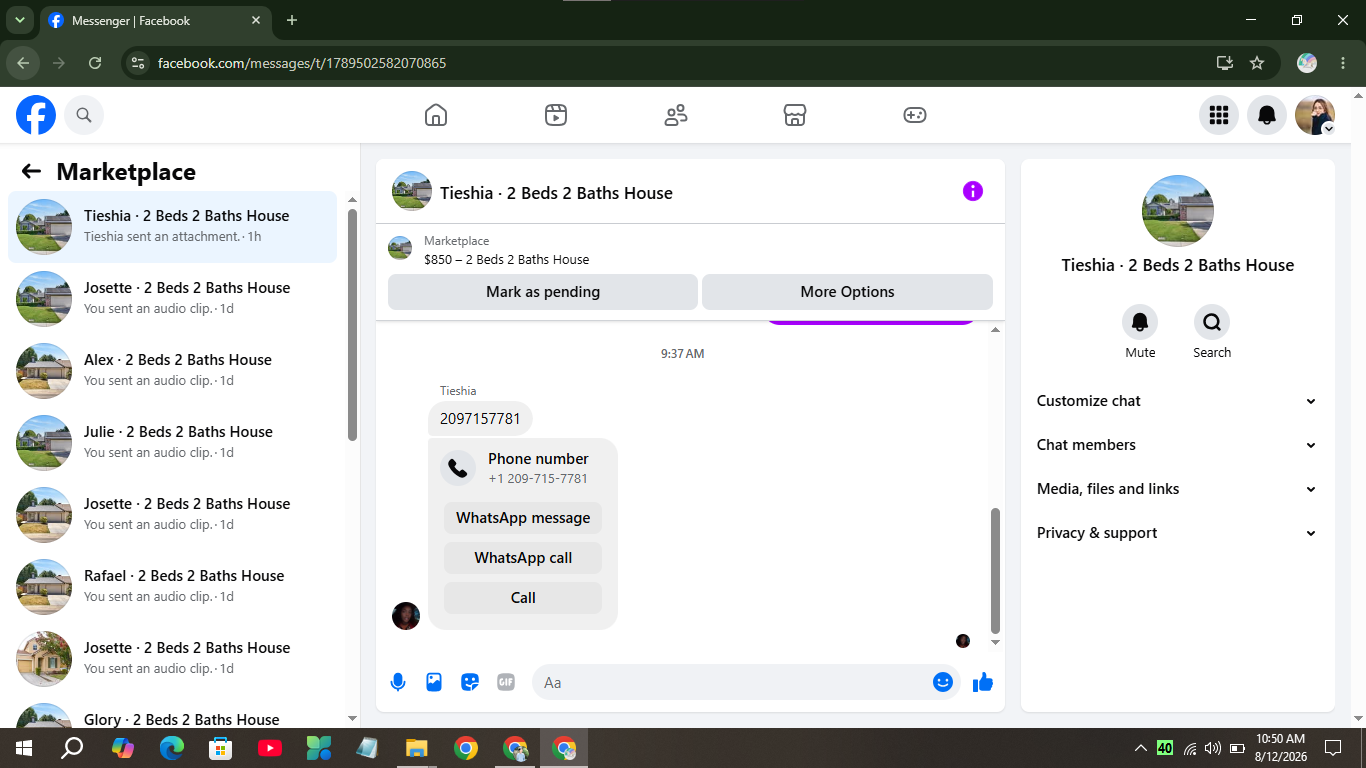
Task: Show hidden system tray icons
Action: [x=1140, y=747]
